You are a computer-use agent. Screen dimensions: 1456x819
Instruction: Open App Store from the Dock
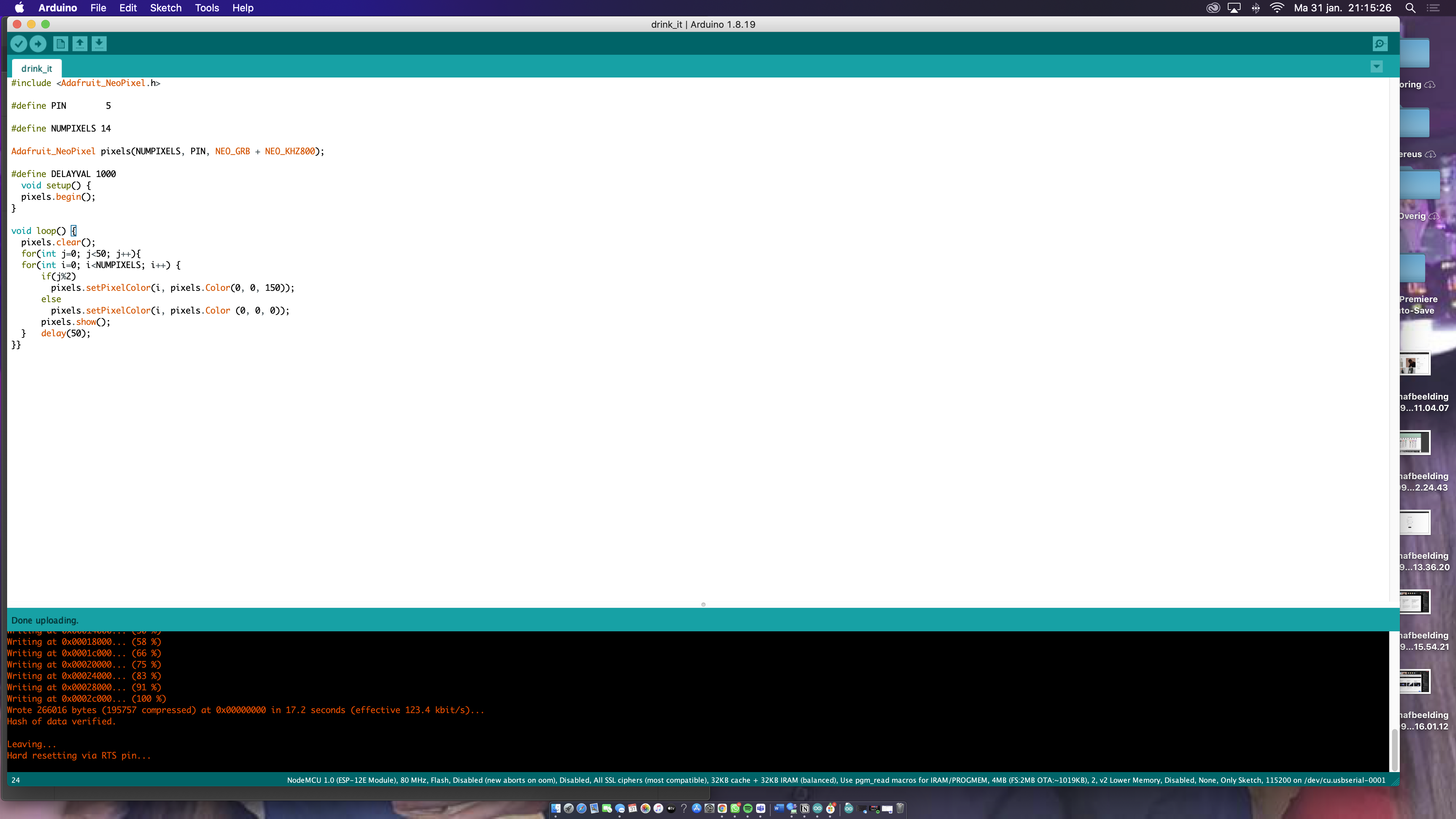click(697, 808)
